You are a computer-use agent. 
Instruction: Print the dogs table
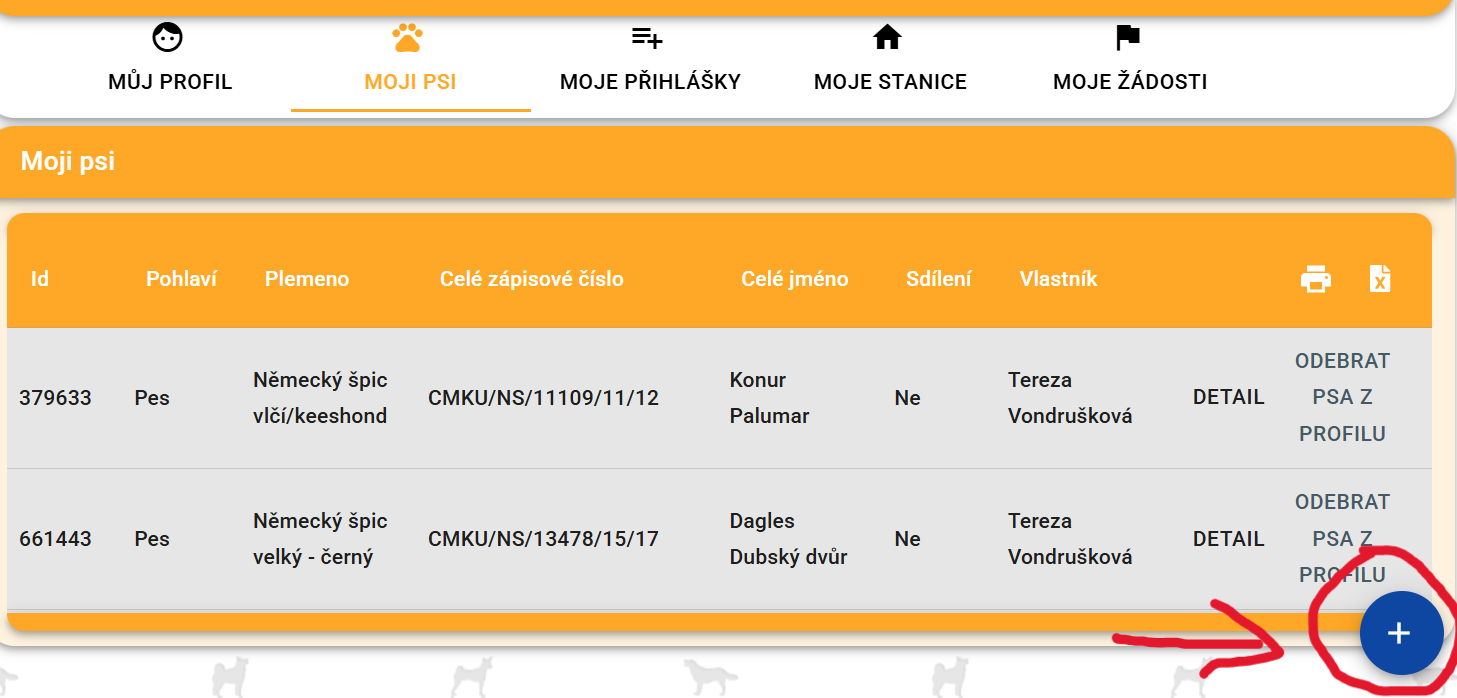[x=1315, y=279]
